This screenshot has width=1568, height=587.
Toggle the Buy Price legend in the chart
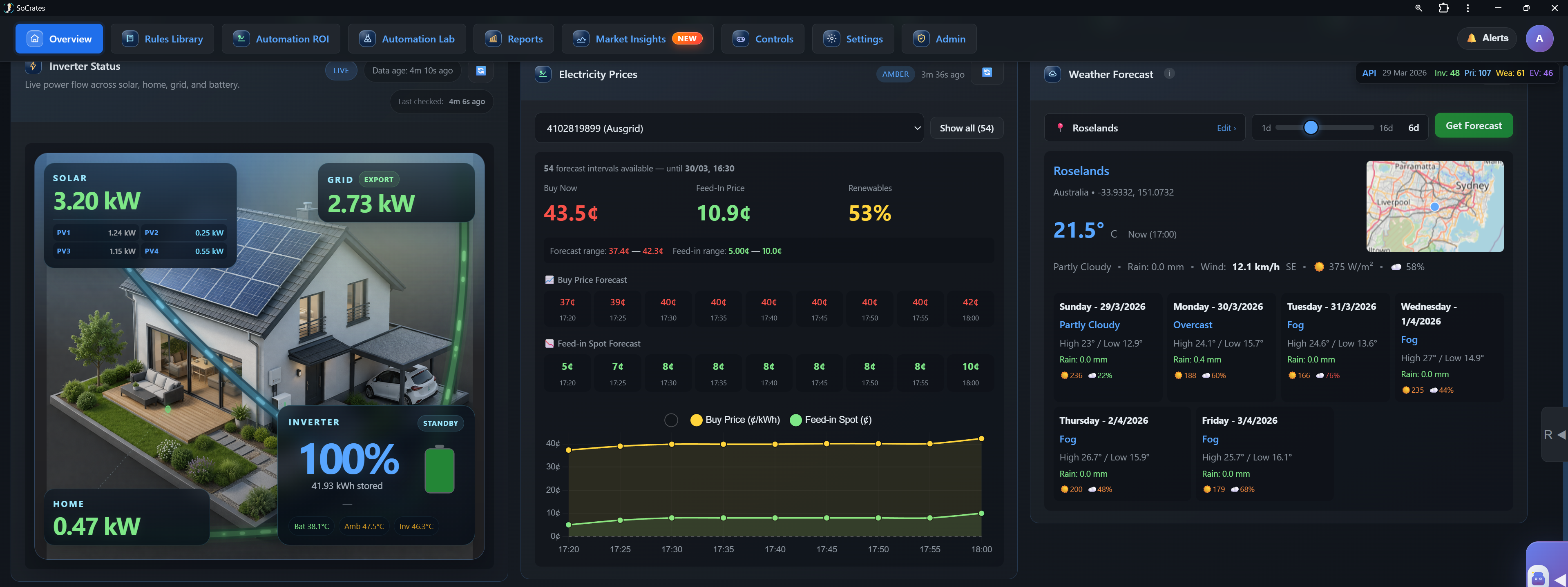734,420
